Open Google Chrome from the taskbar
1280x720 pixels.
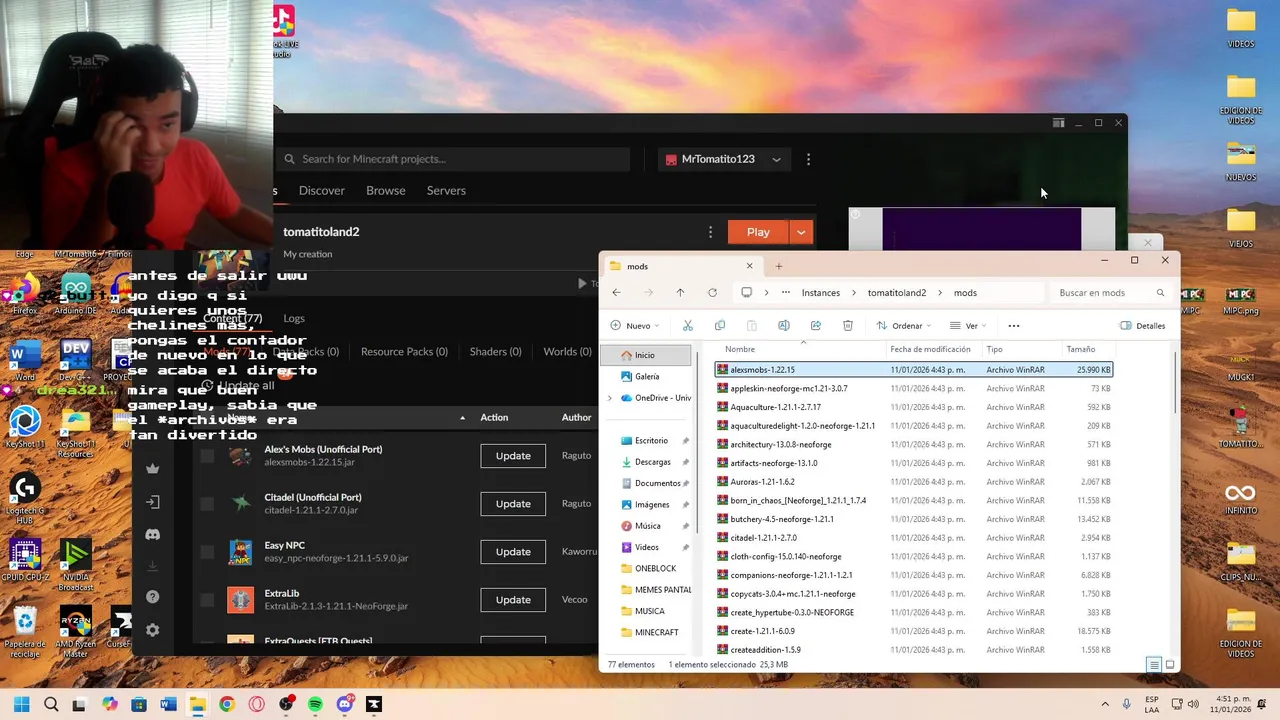pos(227,704)
